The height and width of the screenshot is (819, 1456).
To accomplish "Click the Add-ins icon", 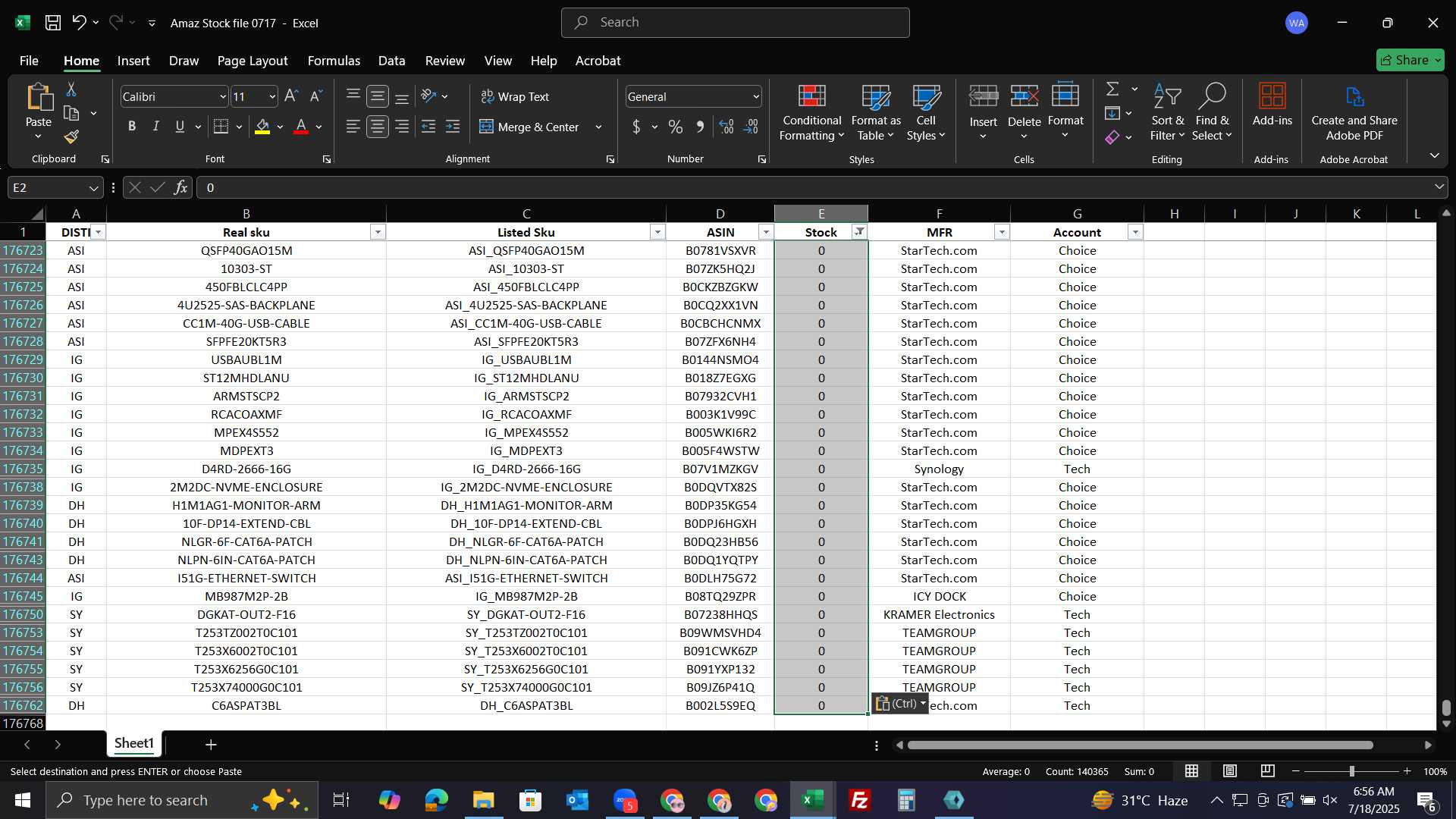I will [1272, 105].
